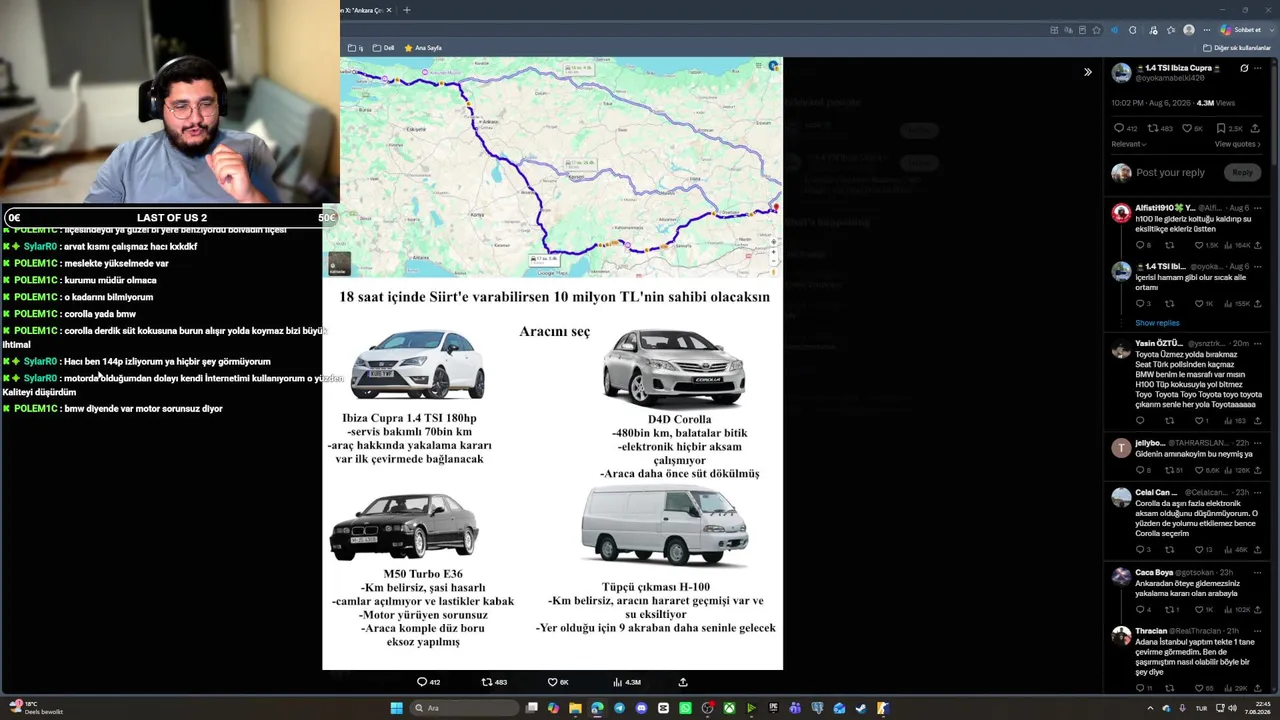The width and height of the screenshot is (1280, 720).
Task: Click the 4.3M Views count in sidebar
Action: pos(1216,103)
